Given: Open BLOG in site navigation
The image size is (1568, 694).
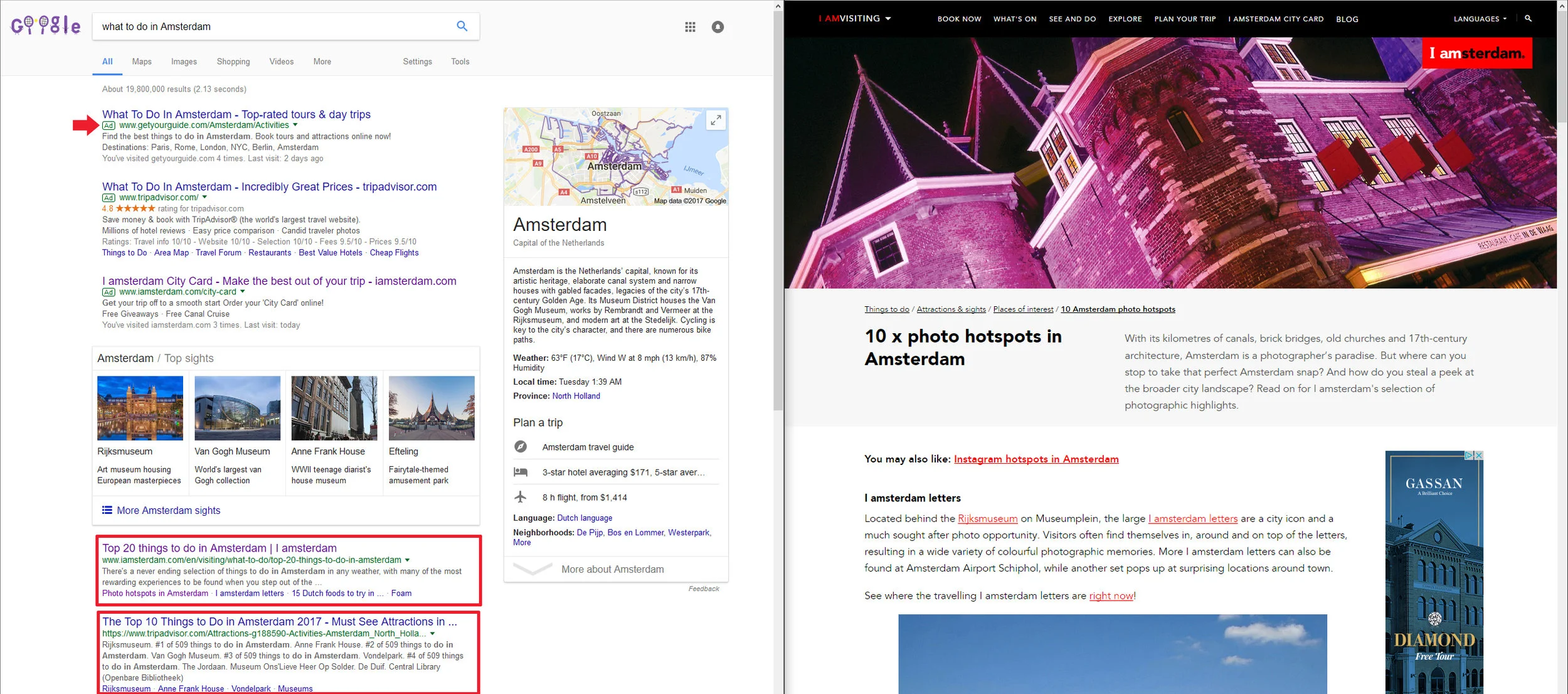Looking at the screenshot, I should click(1347, 19).
